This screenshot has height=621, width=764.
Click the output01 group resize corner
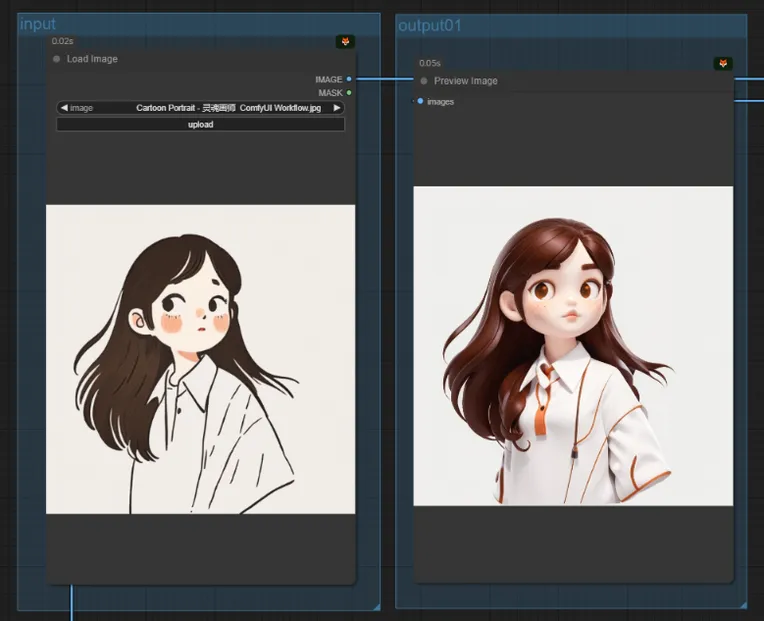pyautogui.click(x=743, y=605)
